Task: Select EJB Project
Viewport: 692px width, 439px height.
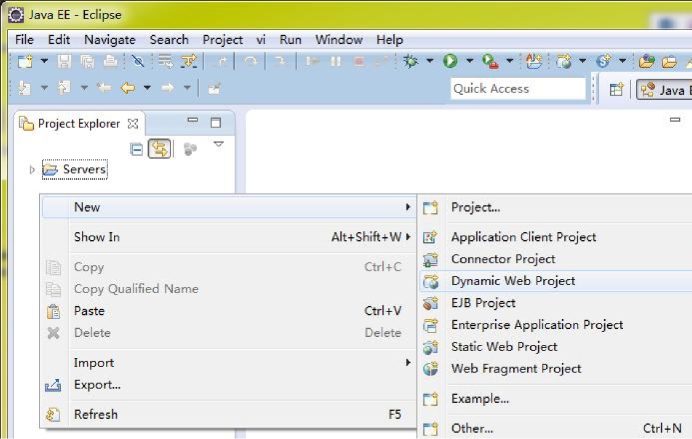Action: pos(555,303)
